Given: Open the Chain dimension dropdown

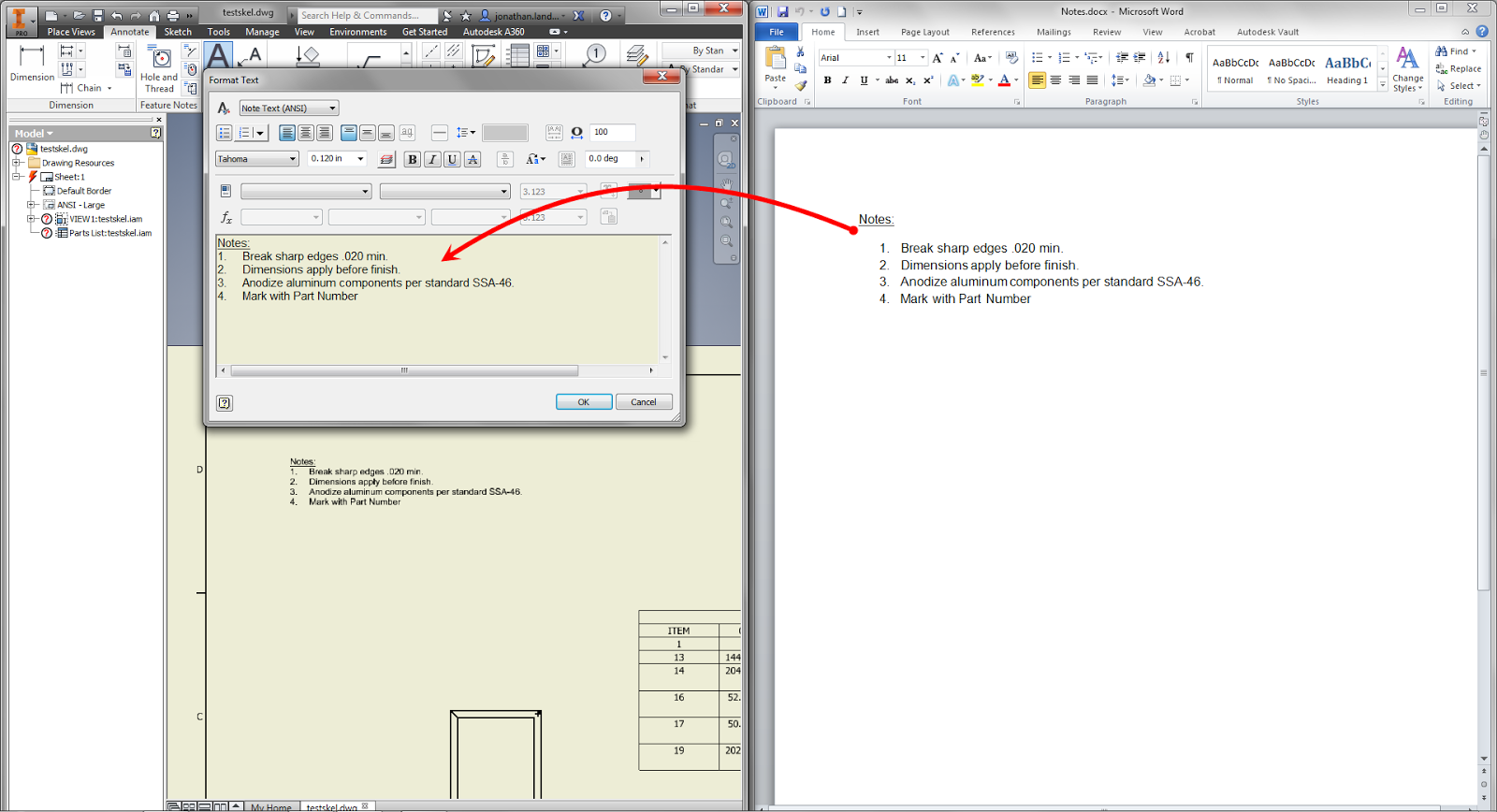Looking at the screenshot, I should 109,89.
